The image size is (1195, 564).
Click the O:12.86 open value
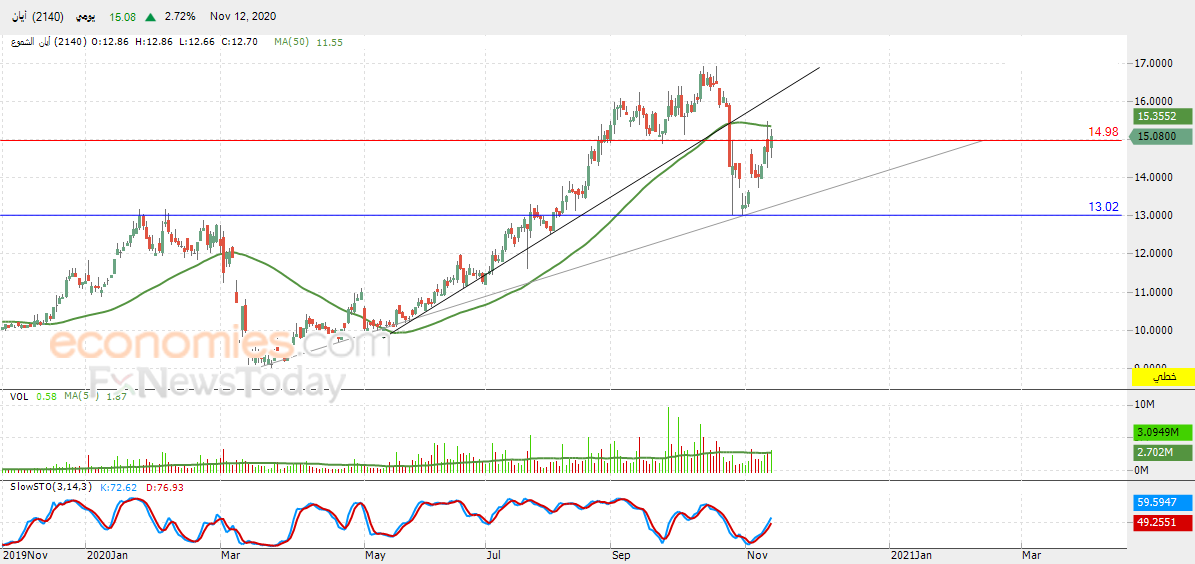(x=111, y=43)
